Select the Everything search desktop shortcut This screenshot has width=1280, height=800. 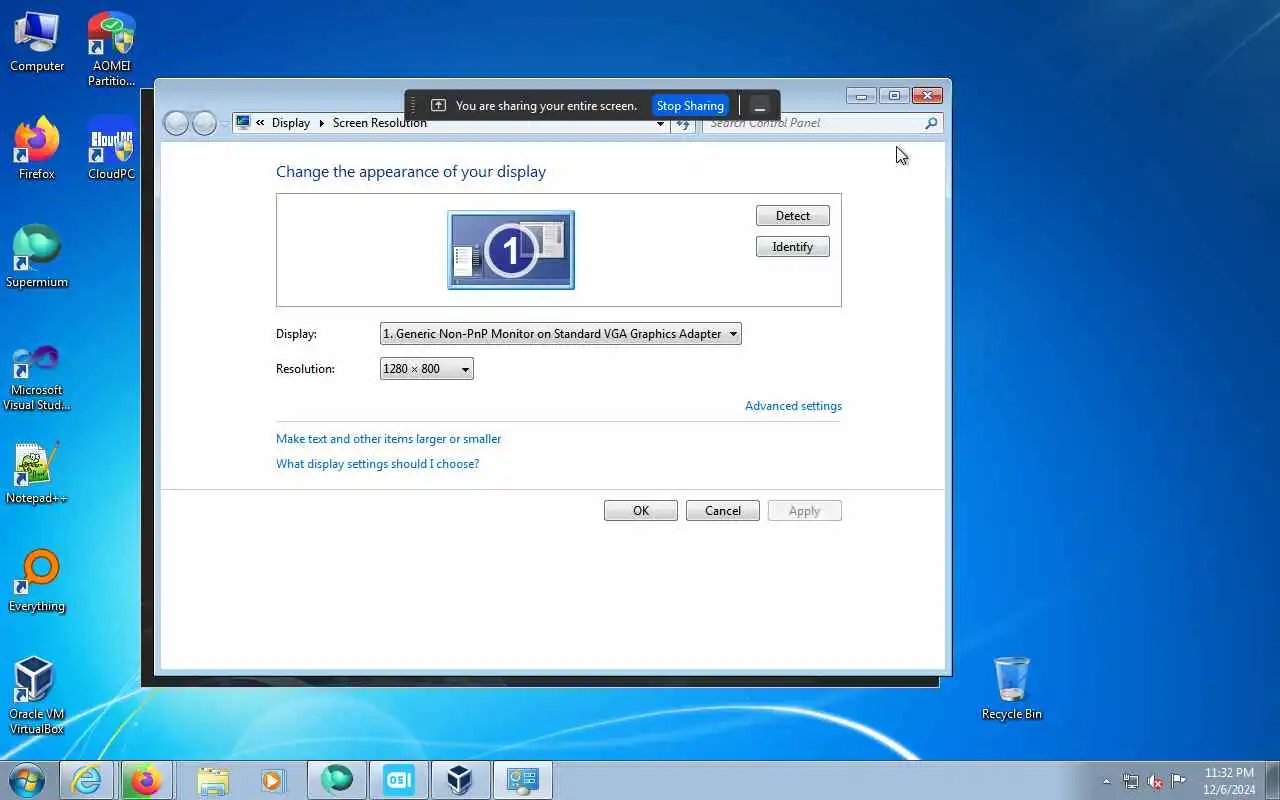point(37,582)
